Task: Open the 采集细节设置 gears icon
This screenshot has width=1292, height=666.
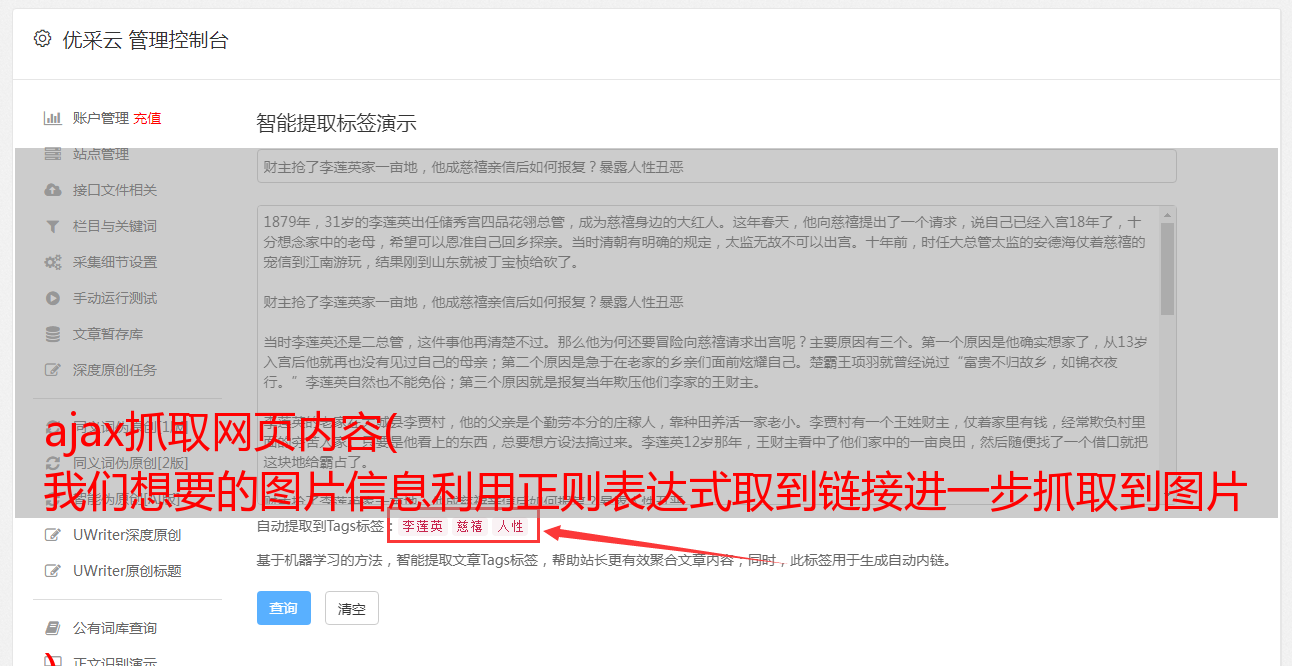Action: pos(53,262)
